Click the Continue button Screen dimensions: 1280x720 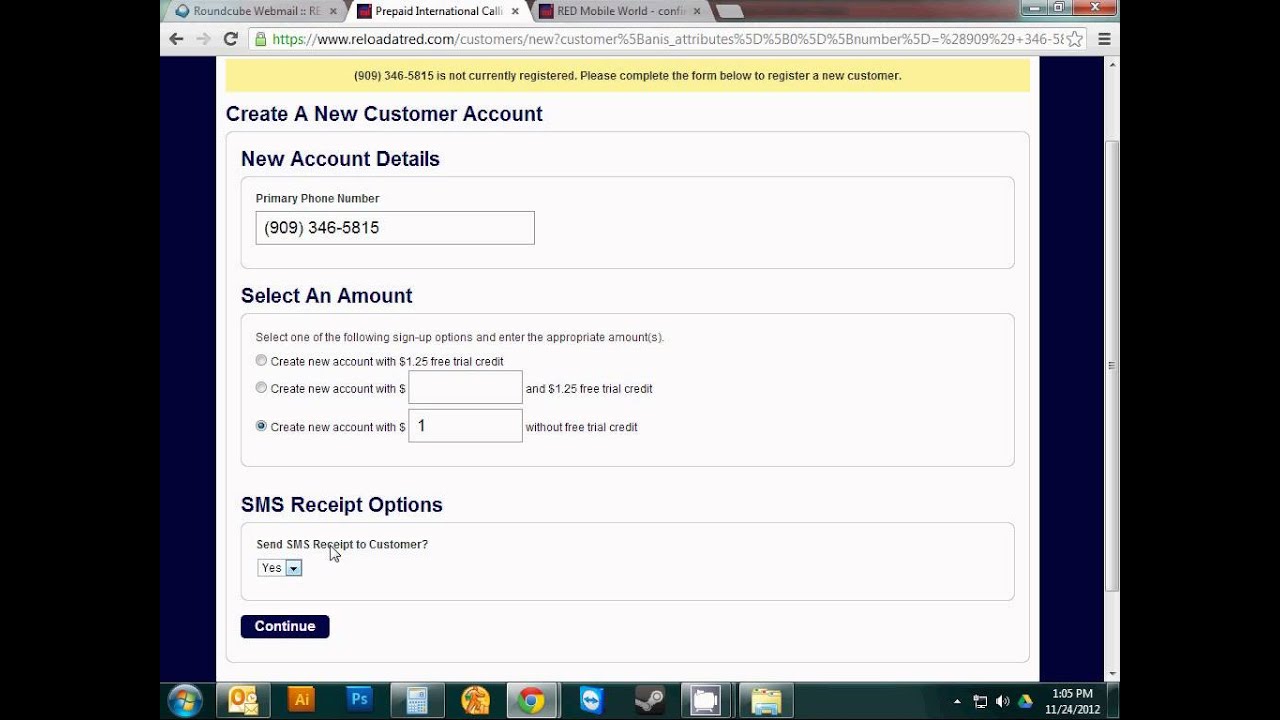pyautogui.click(x=285, y=626)
